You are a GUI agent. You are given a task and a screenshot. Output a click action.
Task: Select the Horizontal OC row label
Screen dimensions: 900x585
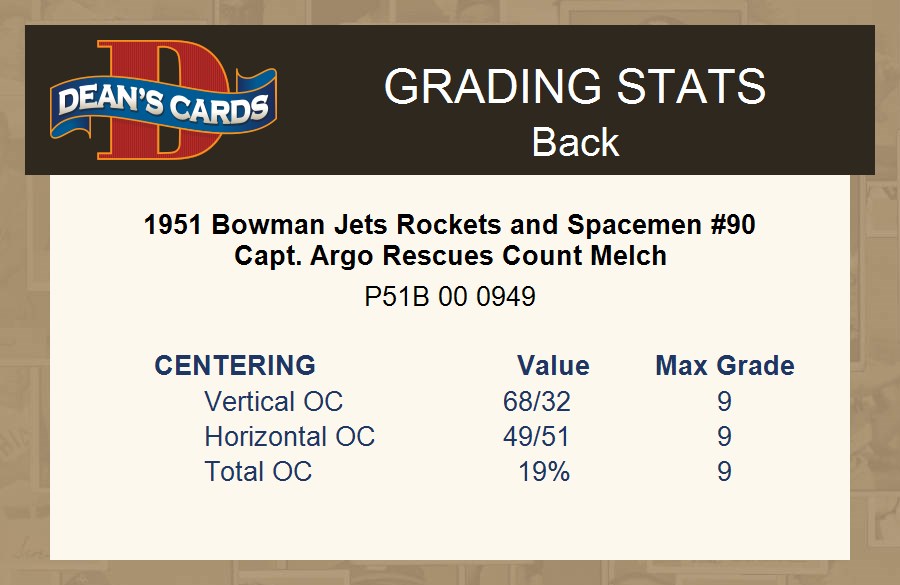(x=289, y=437)
